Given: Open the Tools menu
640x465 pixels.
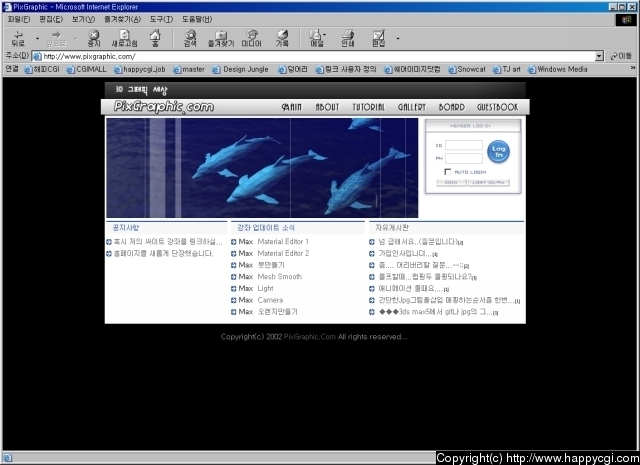Looking at the screenshot, I should (x=161, y=19).
